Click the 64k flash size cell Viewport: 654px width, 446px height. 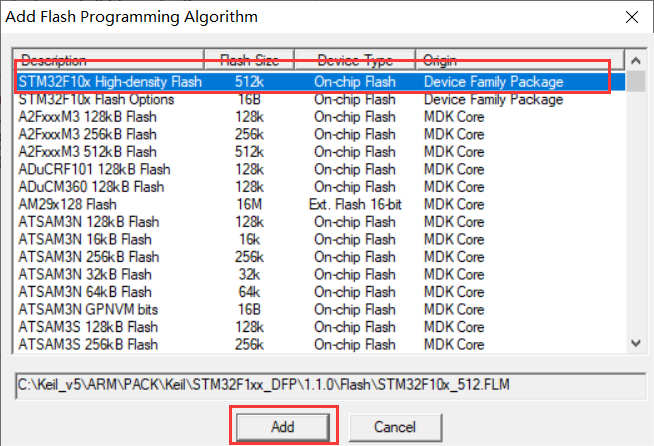point(249,292)
